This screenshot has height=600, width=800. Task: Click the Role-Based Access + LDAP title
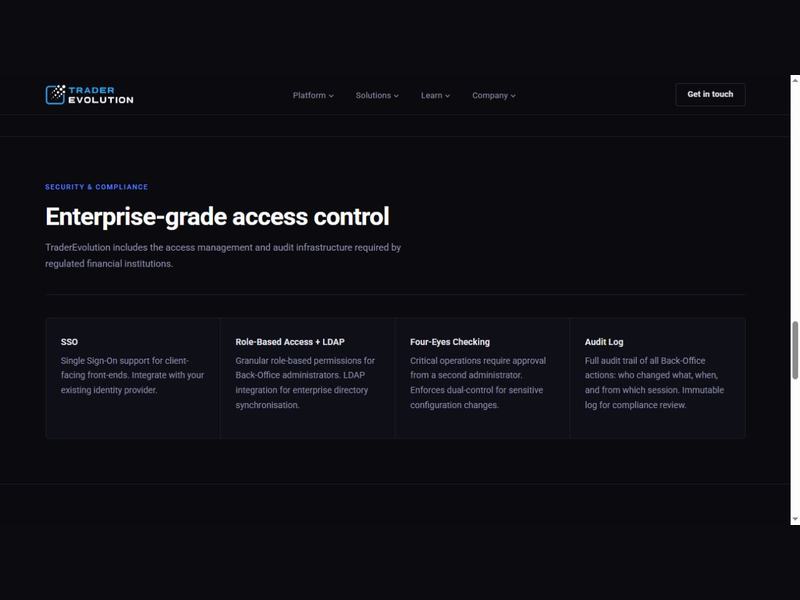(290, 342)
